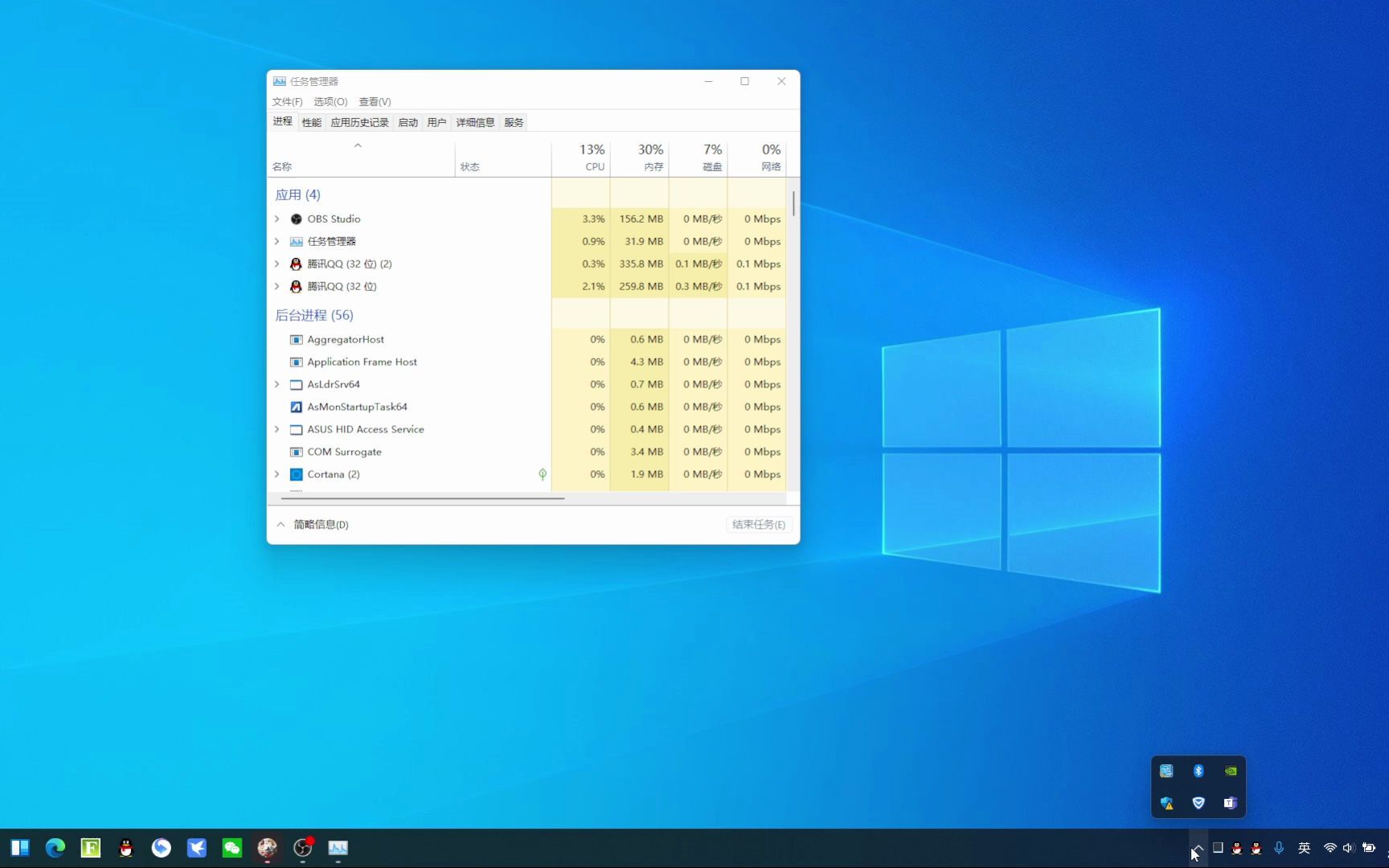Click the 后台进程 (56) group heading
Viewport: 1389px width, 868px height.
[x=314, y=315]
